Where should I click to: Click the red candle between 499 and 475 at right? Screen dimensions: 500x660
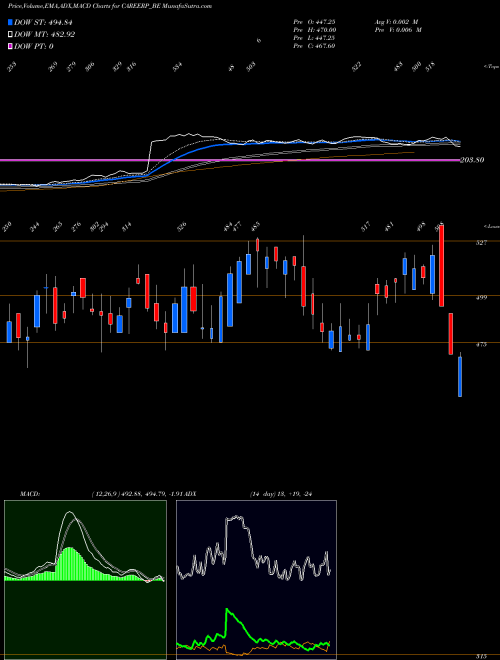(x=450, y=333)
